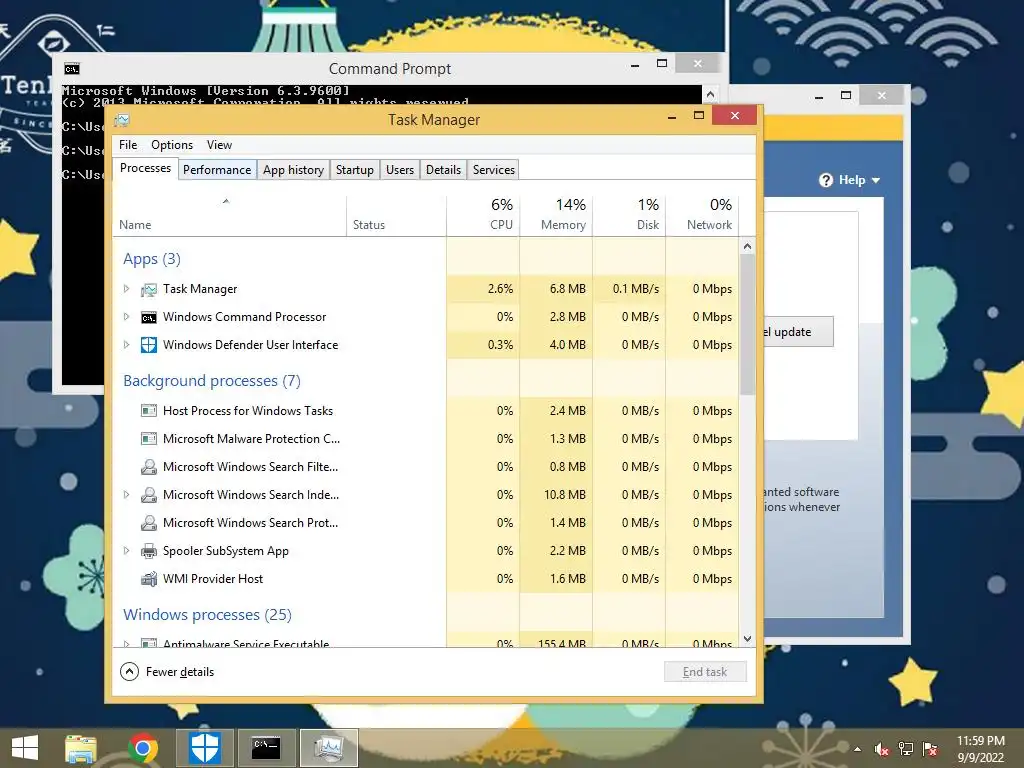Click the update button in Windows Defender
Viewport: 1024px width, 768px height.
[x=798, y=332]
